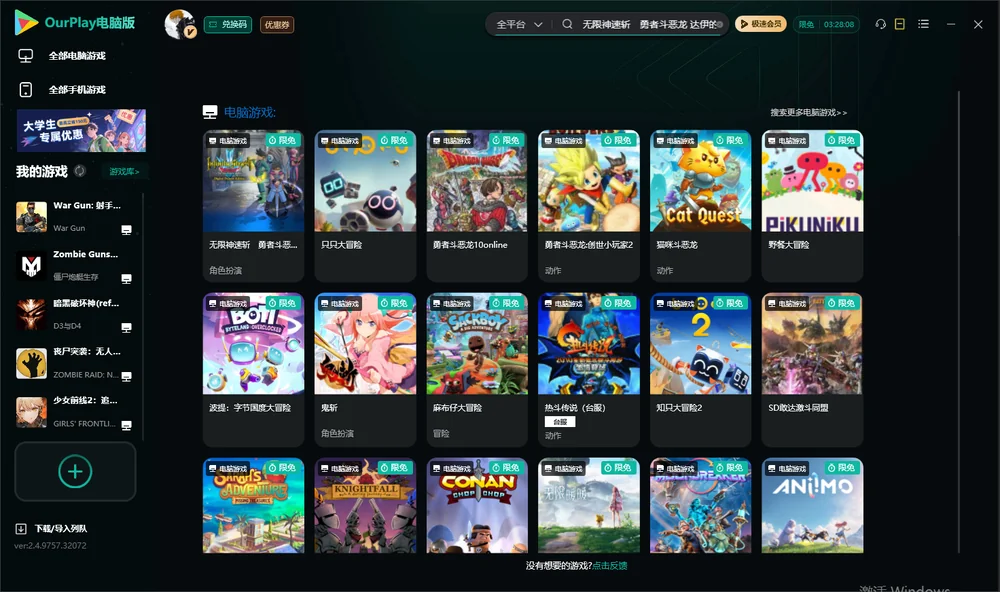
Task: Add a game with the plus button
Action: [75, 471]
